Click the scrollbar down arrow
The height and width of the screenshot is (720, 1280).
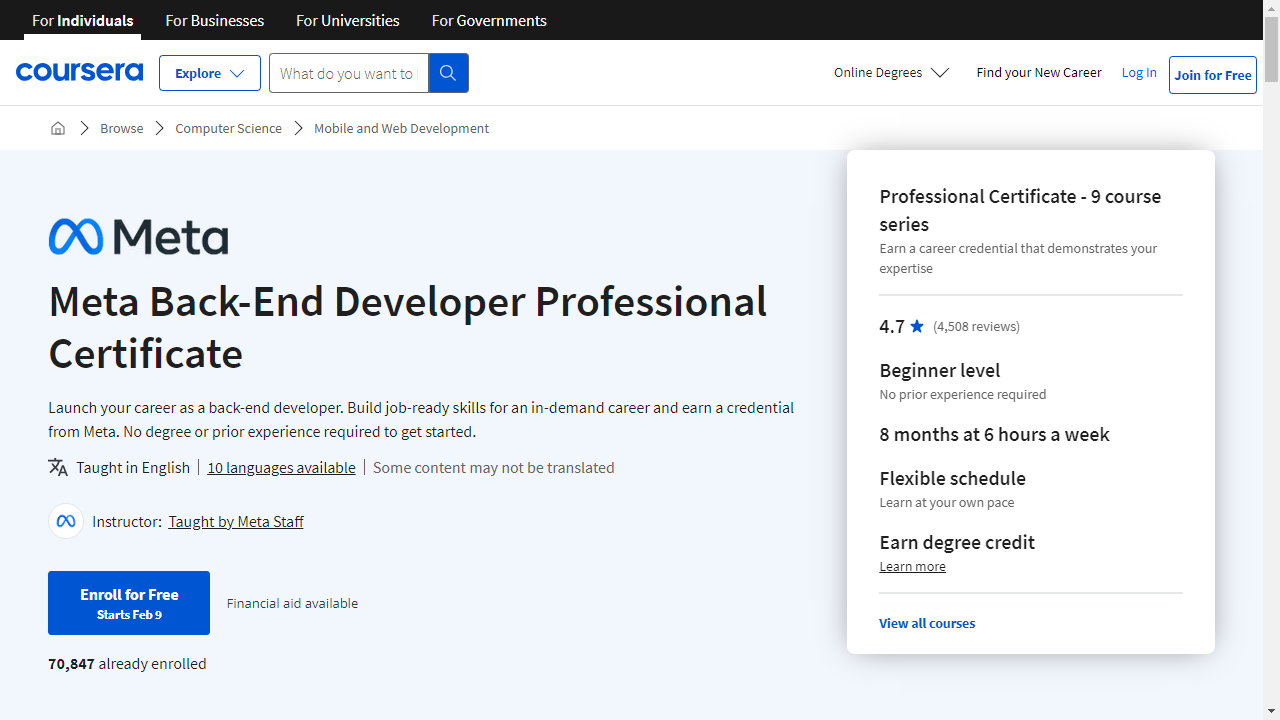coord(1271,712)
